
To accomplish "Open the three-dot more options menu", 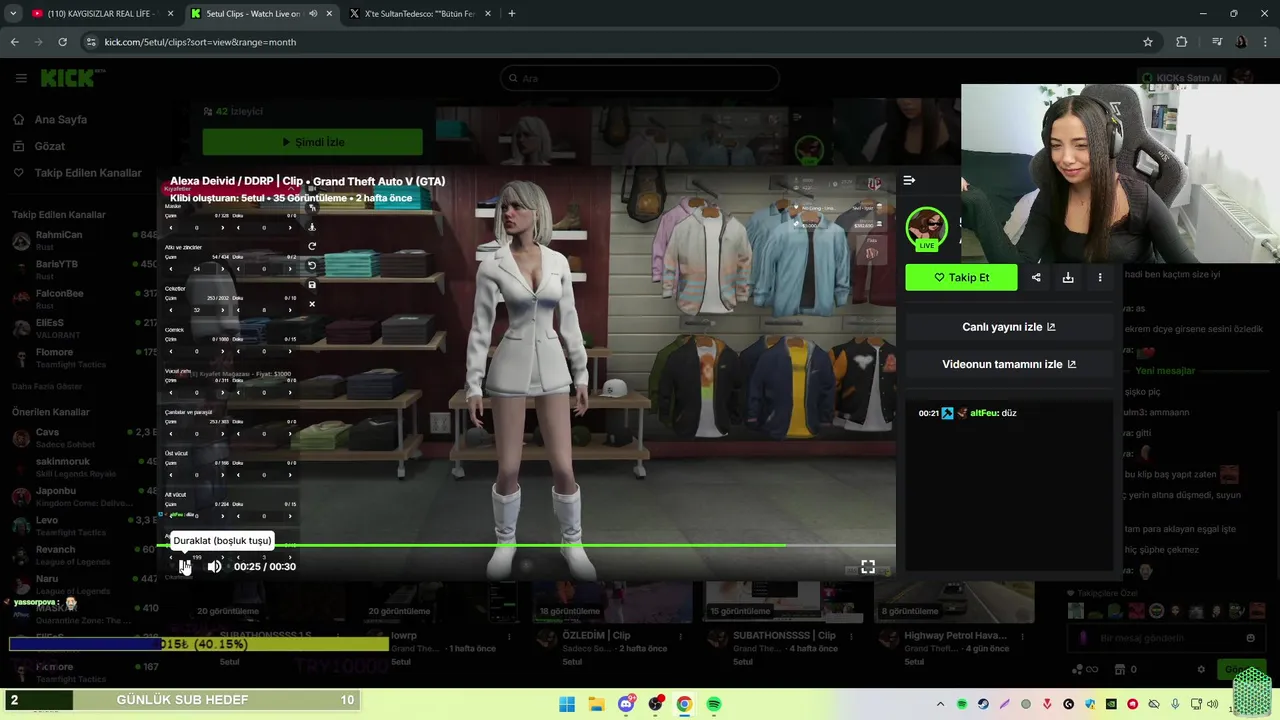I will click(x=1100, y=277).
